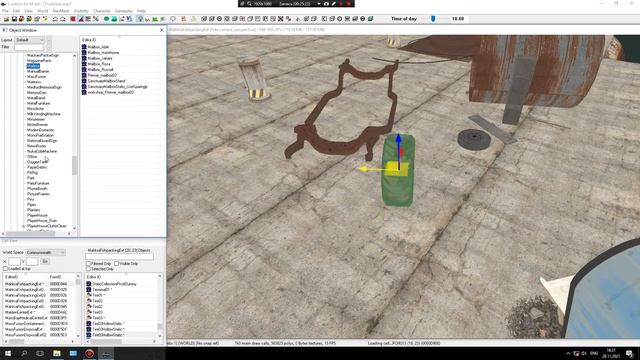
Task: Open Task View from the taskbar
Action: click(40, 353)
